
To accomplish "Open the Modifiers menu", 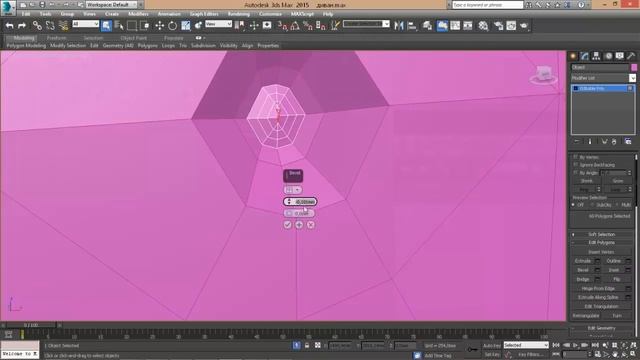I will tap(138, 14).
